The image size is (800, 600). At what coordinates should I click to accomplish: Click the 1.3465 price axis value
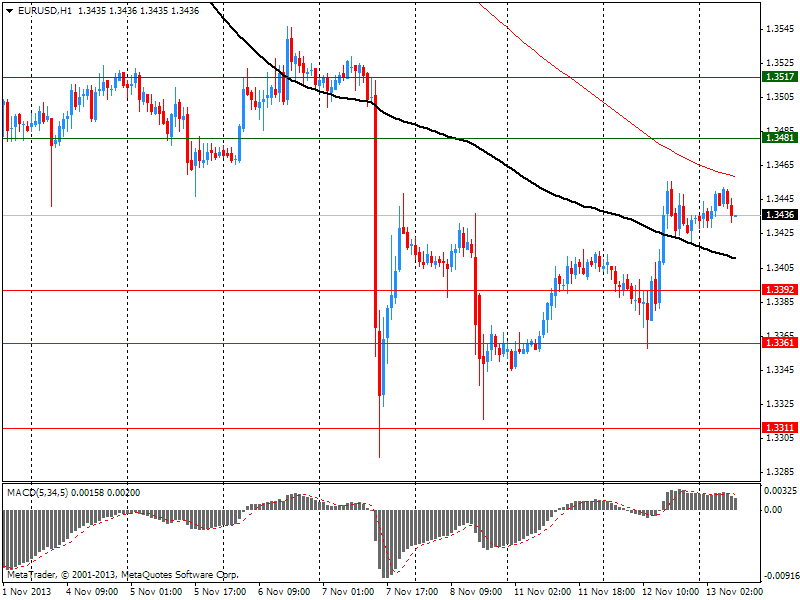pos(781,165)
